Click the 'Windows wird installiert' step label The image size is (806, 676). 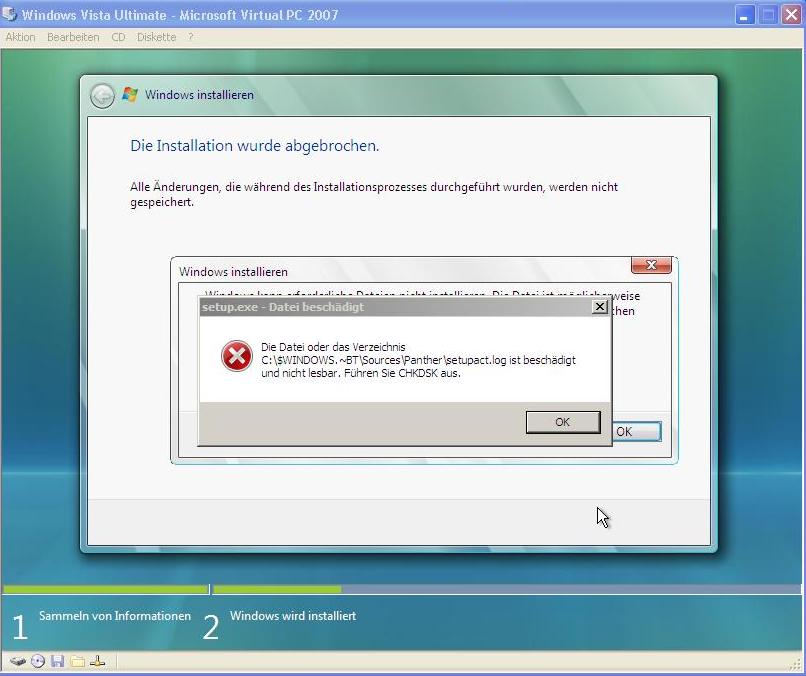tap(292, 616)
